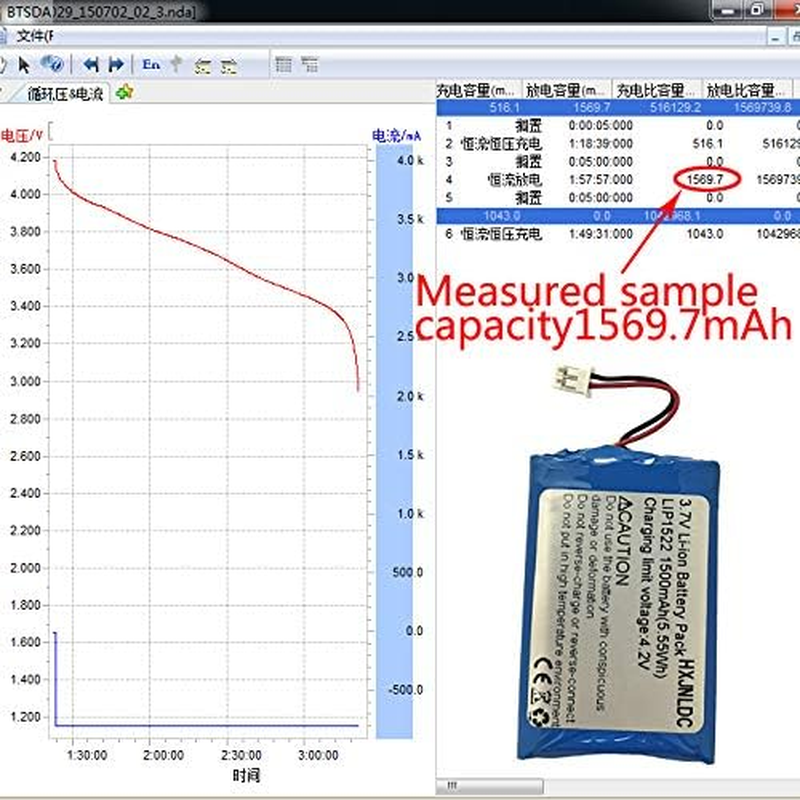Open the grey hierarchical table view icon
The height and width of the screenshot is (800, 800).
[309, 64]
